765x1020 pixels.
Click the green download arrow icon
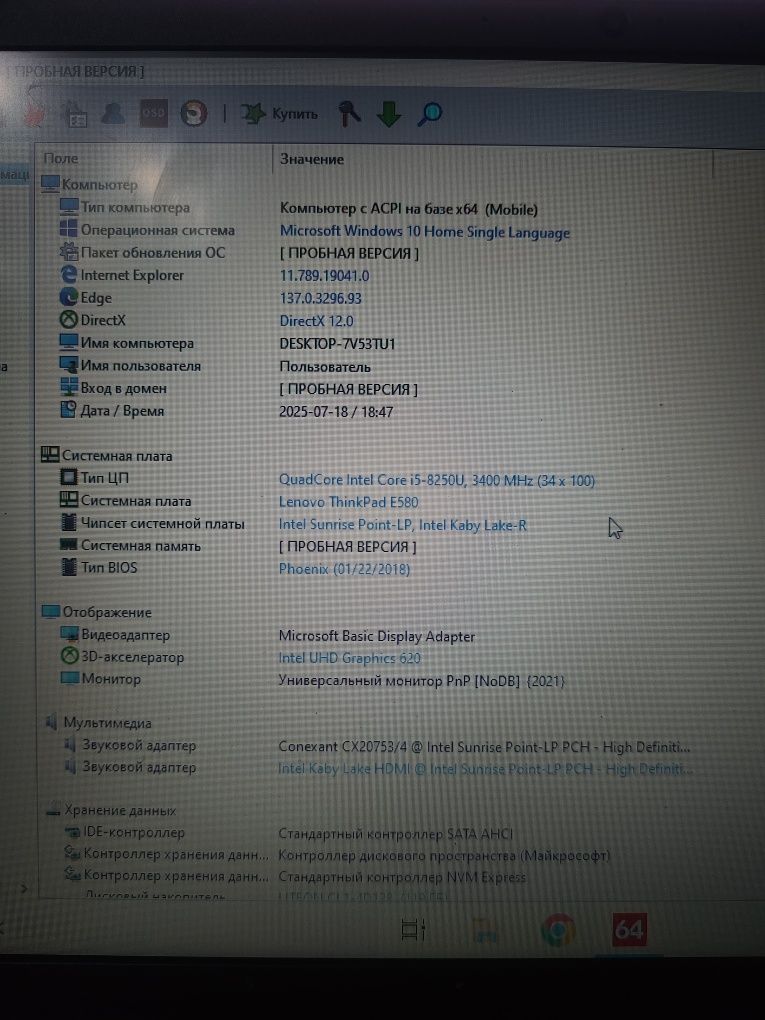point(389,114)
